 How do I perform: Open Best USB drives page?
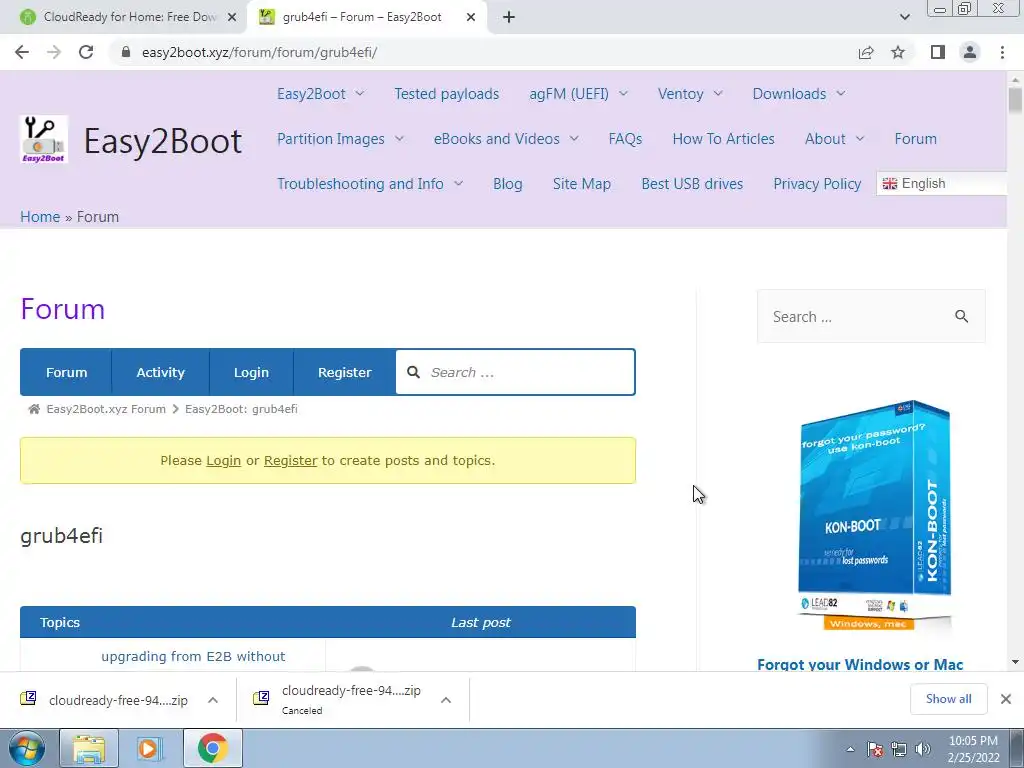(692, 184)
